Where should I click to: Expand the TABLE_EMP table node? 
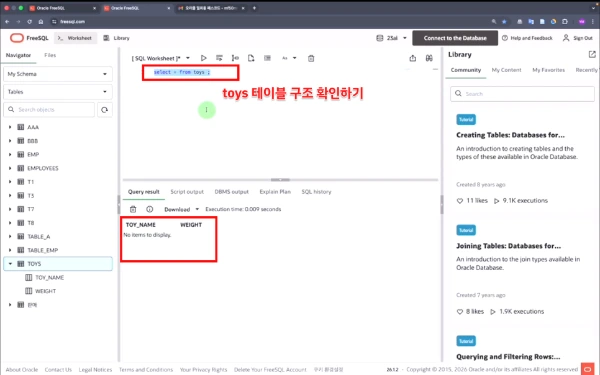pyautogui.click(x=10, y=250)
